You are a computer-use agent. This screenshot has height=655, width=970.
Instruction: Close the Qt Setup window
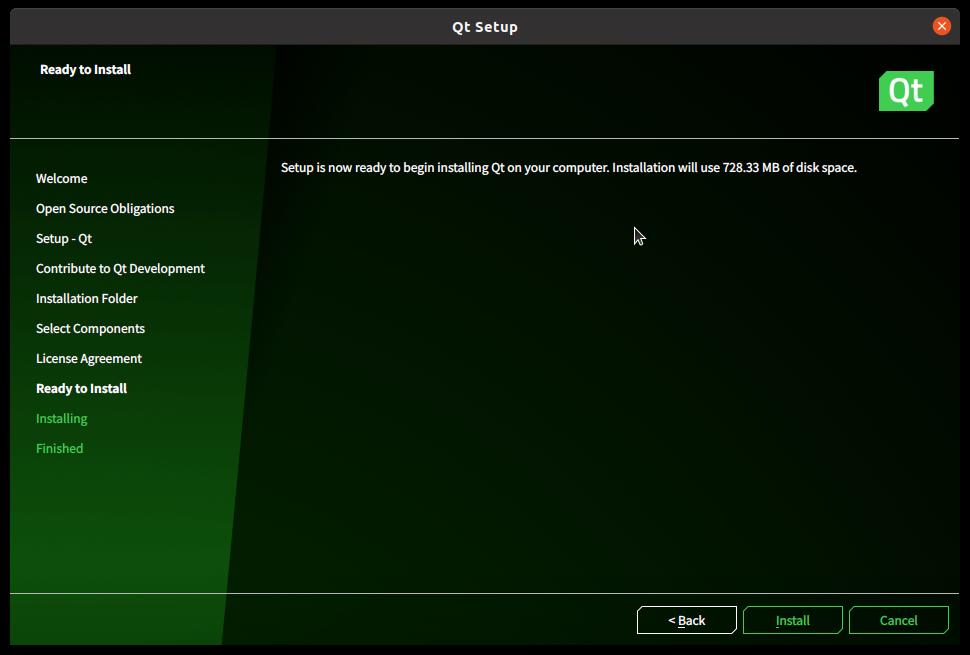coord(942,26)
